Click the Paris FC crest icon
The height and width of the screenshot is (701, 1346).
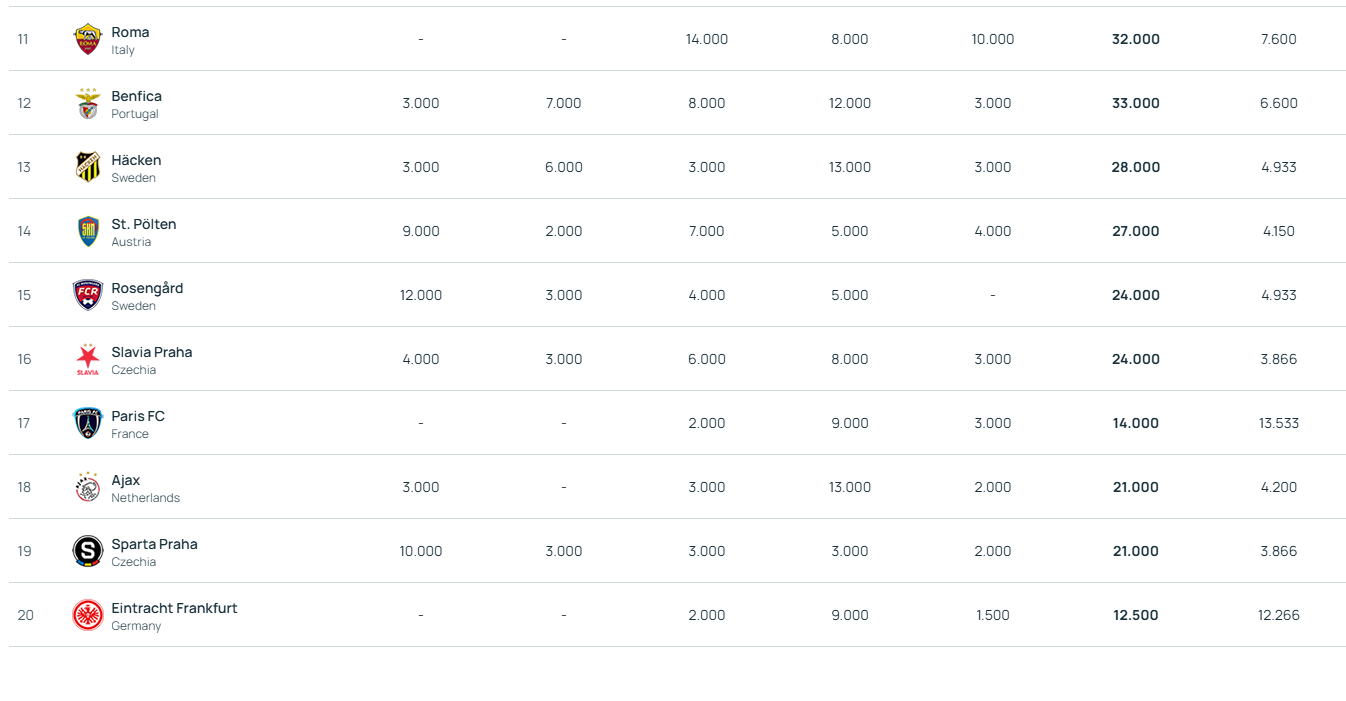point(88,423)
